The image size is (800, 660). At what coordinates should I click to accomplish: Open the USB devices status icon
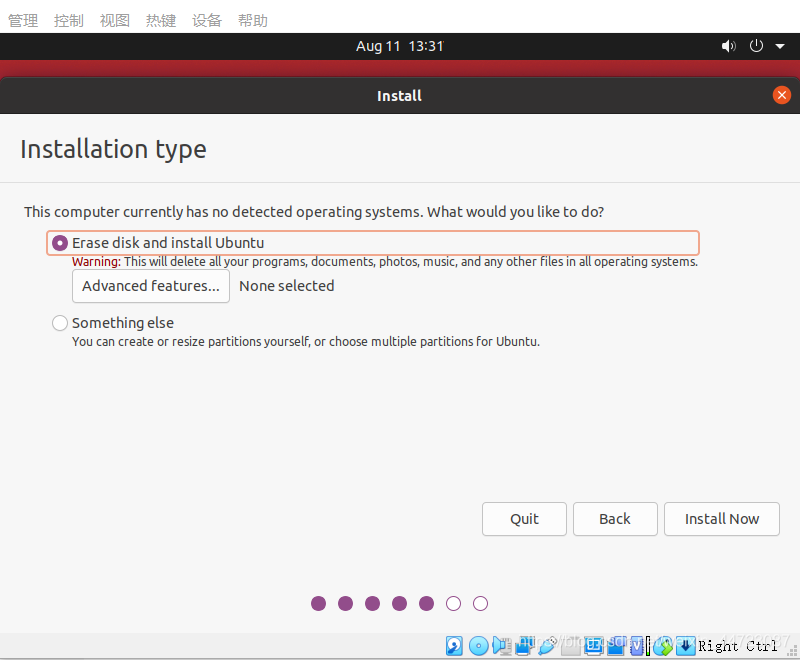(x=548, y=646)
